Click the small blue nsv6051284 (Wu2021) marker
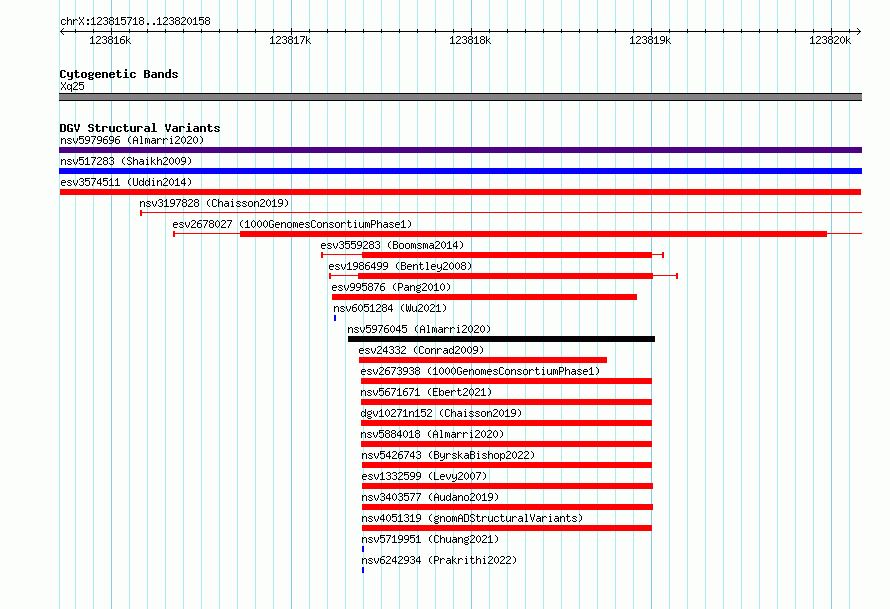 pos(335,318)
